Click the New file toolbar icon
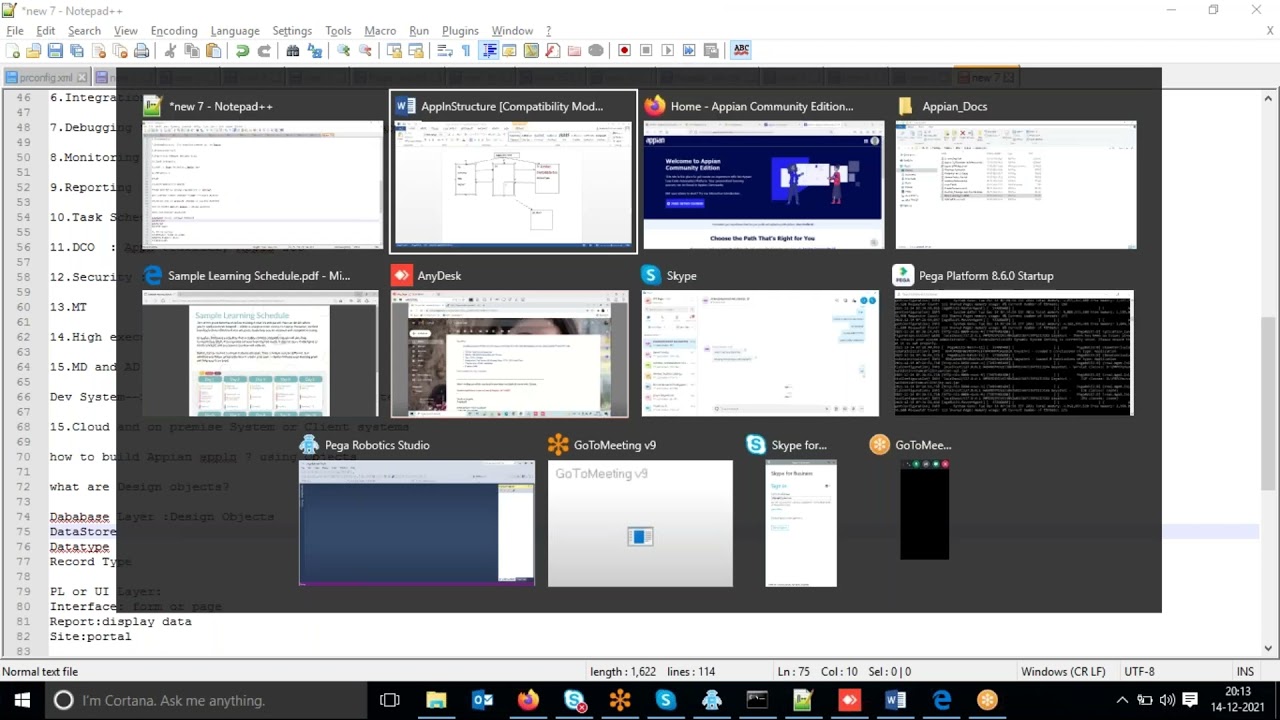Viewport: 1280px width, 720px height. tap(13, 51)
